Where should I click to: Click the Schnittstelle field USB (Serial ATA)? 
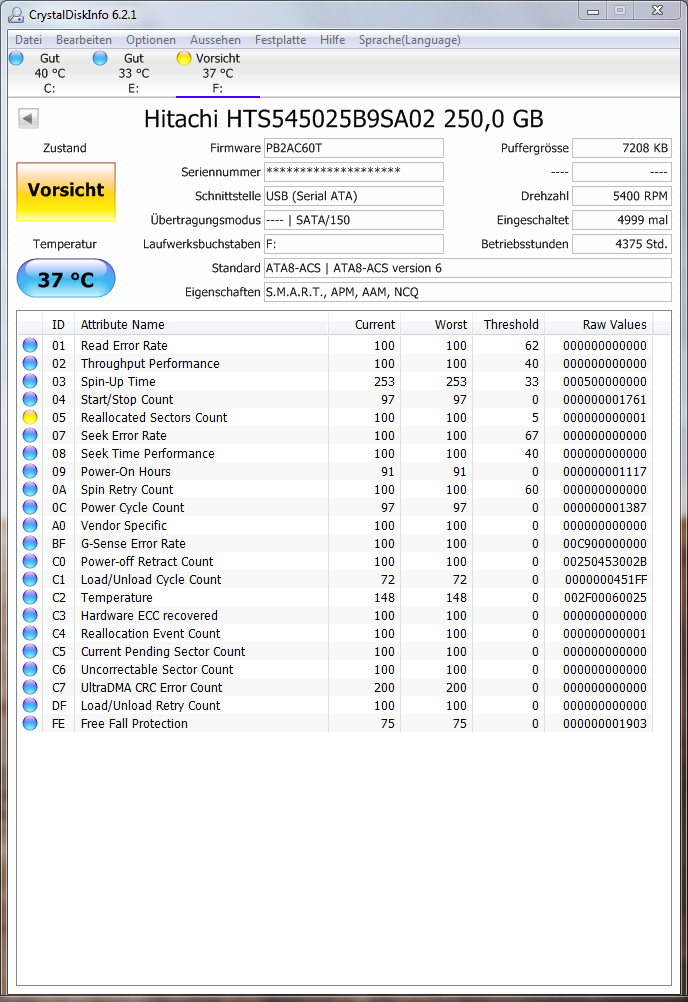pyautogui.click(x=354, y=196)
